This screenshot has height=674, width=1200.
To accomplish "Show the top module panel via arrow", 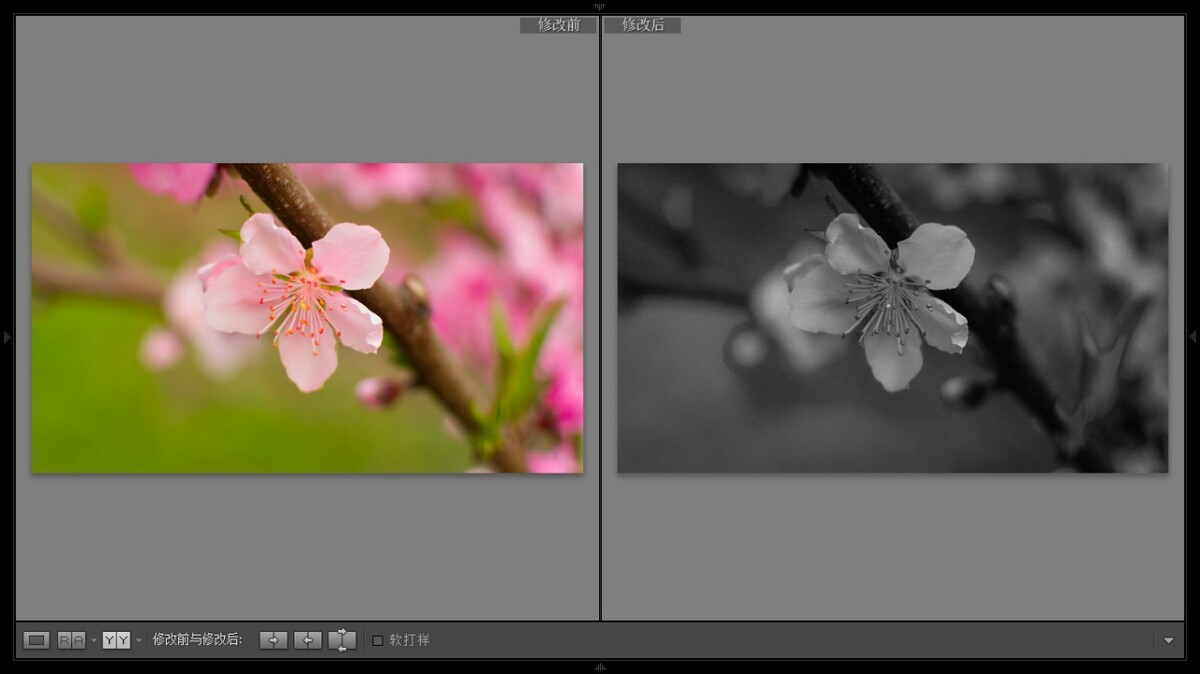I will tap(600, 5).
